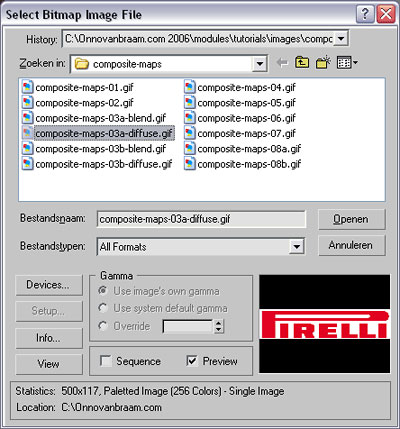
Task: Click the Back navigation arrow icon
Action: [x=282, y=63]
